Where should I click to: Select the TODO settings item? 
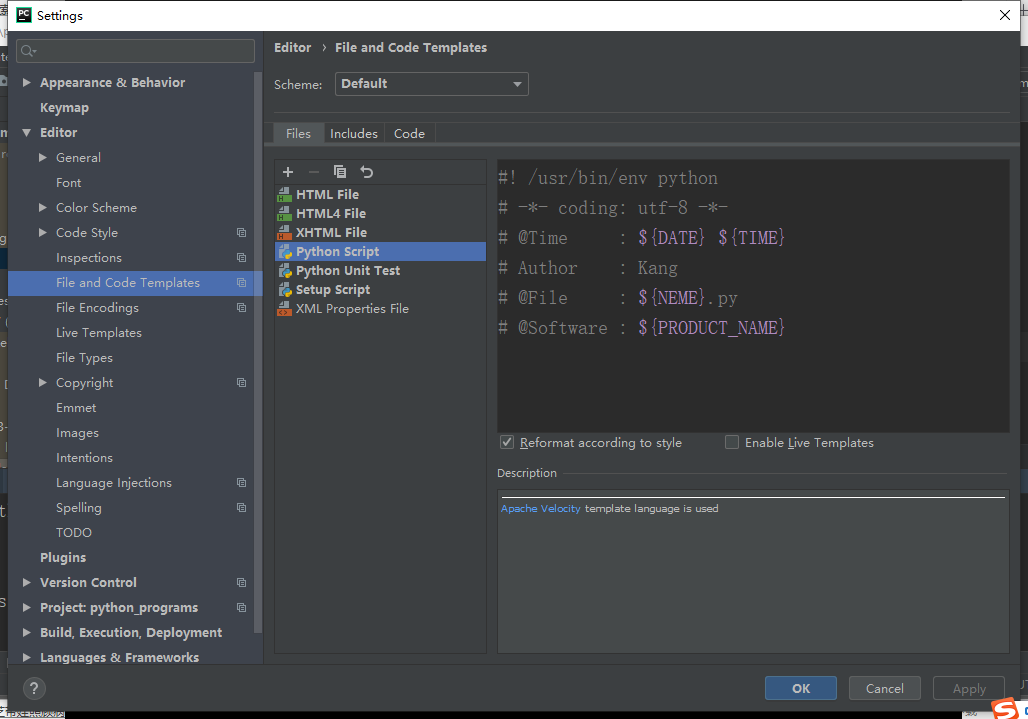coord(74,533)
